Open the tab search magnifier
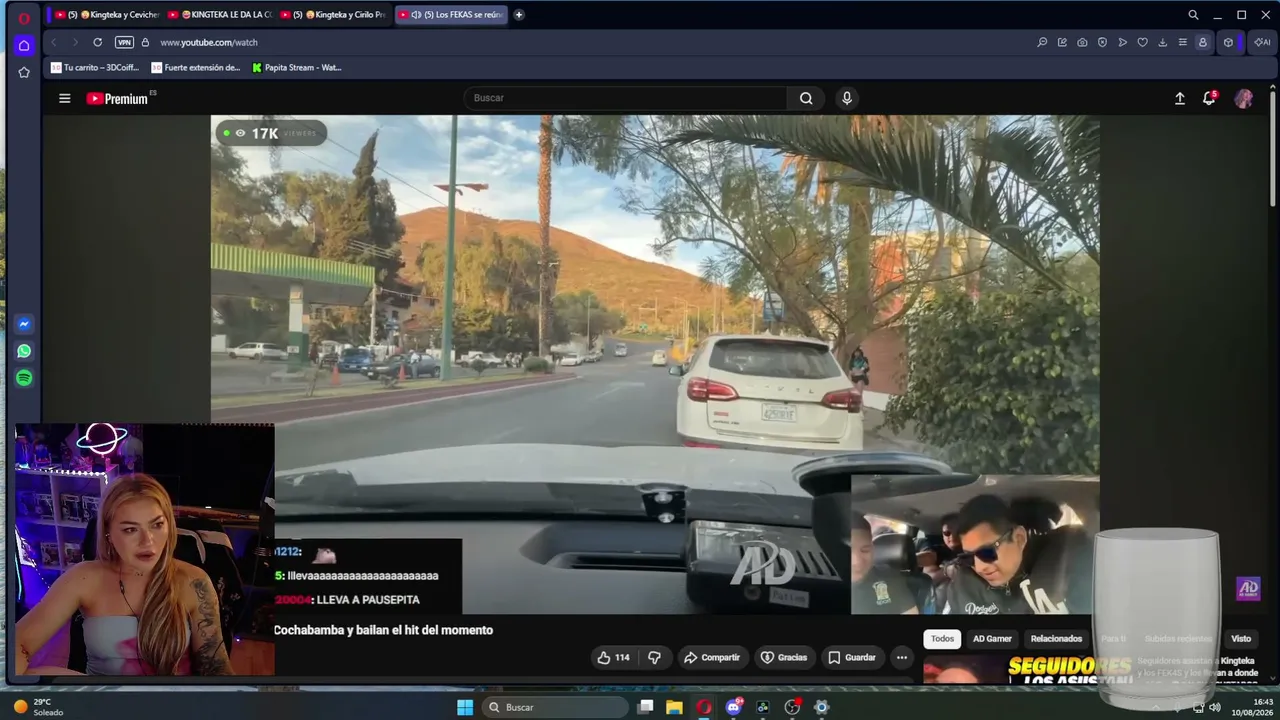Screen dimensions: 1280x720 point(1193,15)
